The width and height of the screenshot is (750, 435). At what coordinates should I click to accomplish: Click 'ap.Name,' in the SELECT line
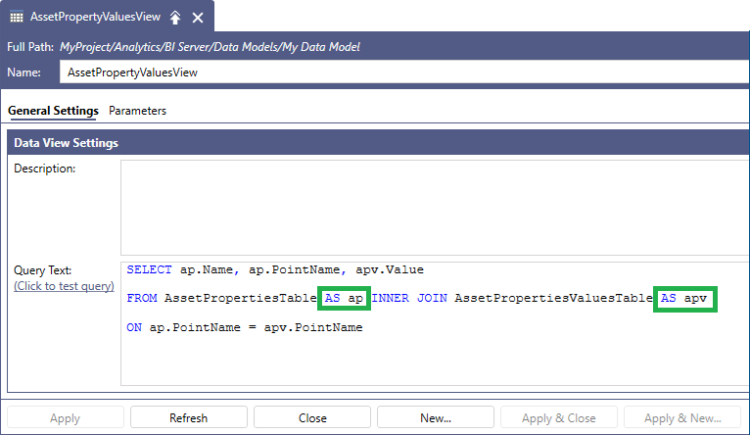click(x=210, y=269)
